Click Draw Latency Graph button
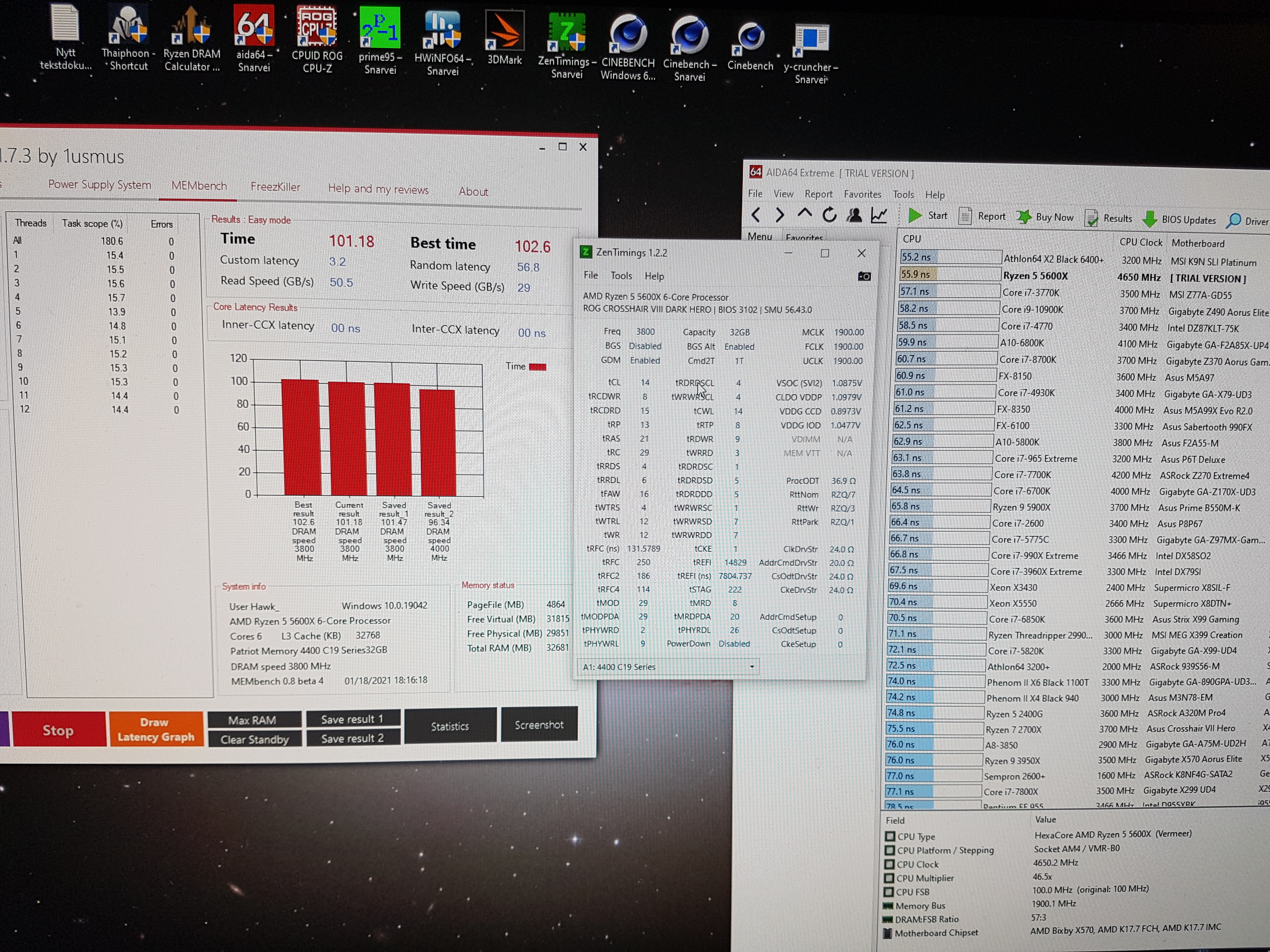 click(x=156, y=729)
